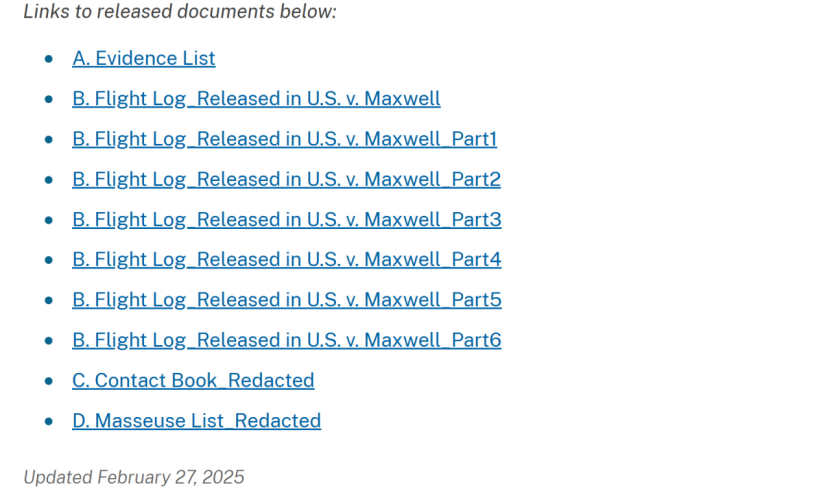The image size is (830, 489).
Task: Click the 'Links to released documents below' heading
Action: click(x=180, y=12)
